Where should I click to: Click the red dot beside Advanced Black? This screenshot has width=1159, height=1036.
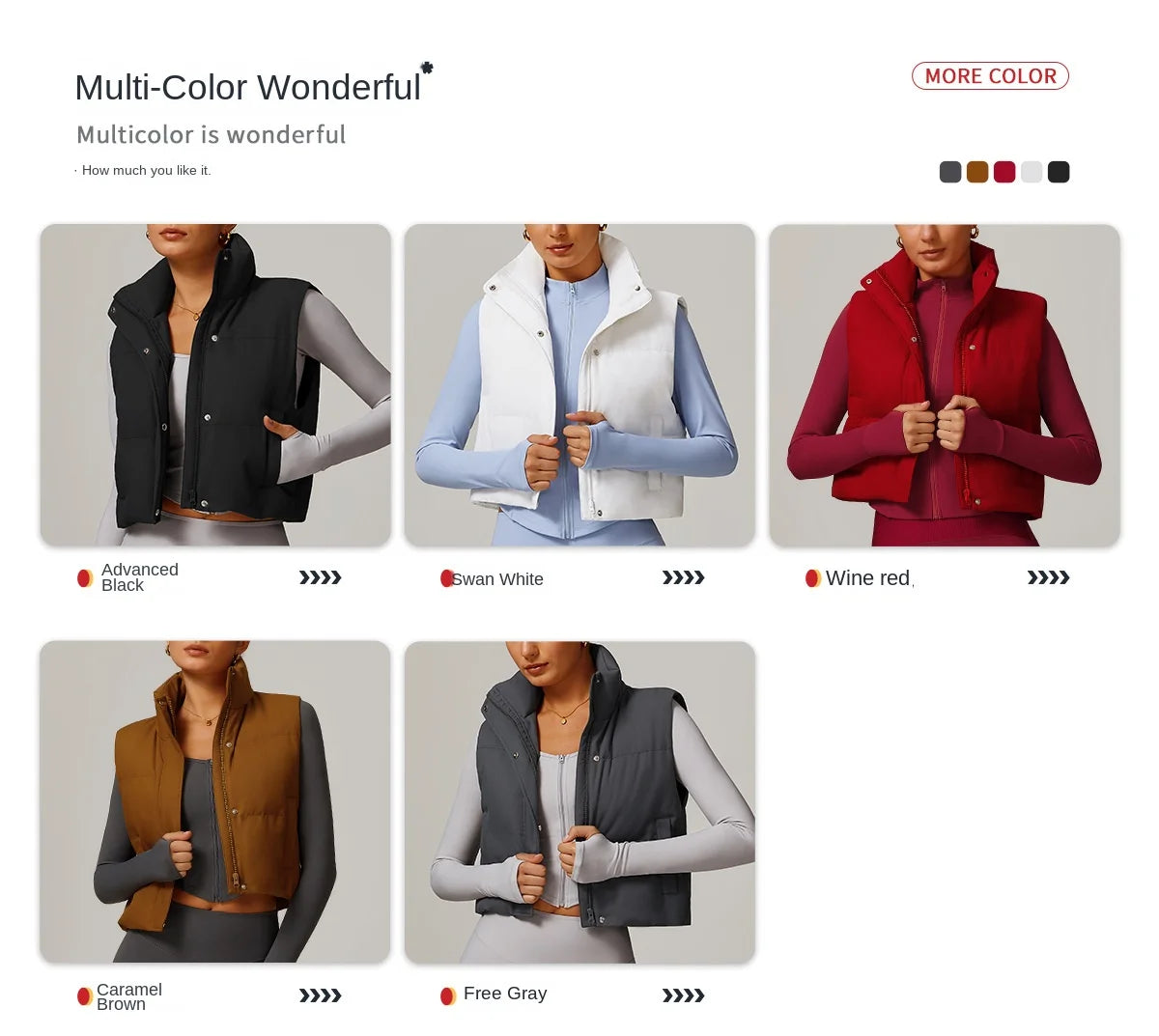tap(85, 578)
